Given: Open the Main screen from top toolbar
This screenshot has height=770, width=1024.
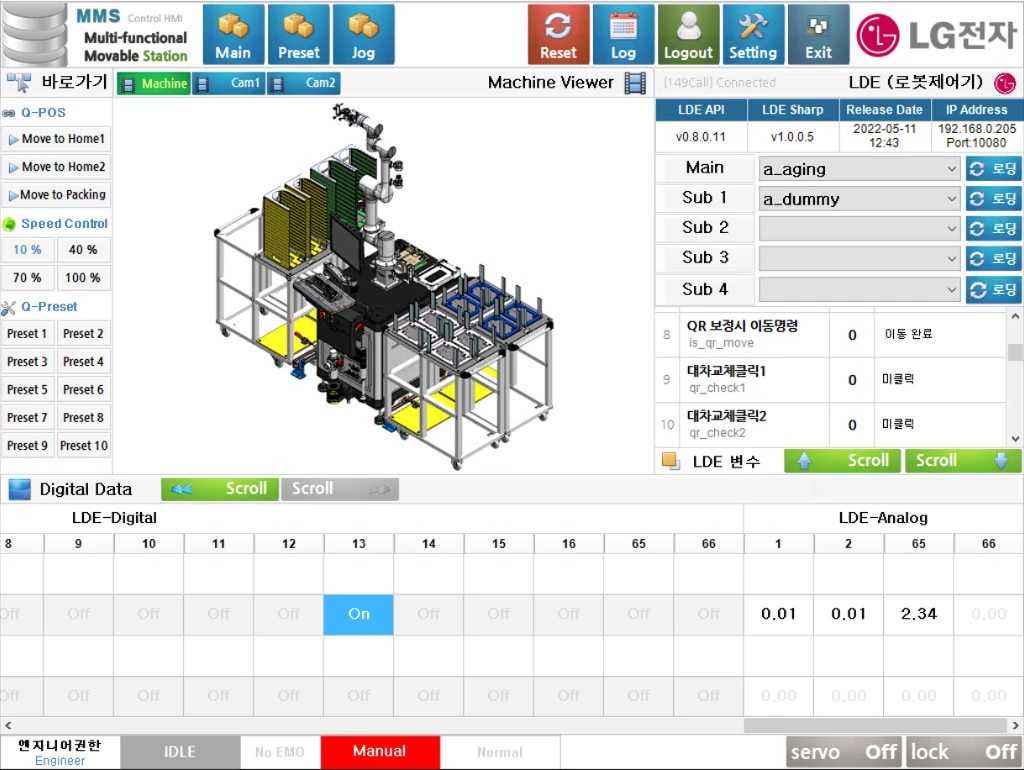Looking at the screenshot, I should pos(233,35).
